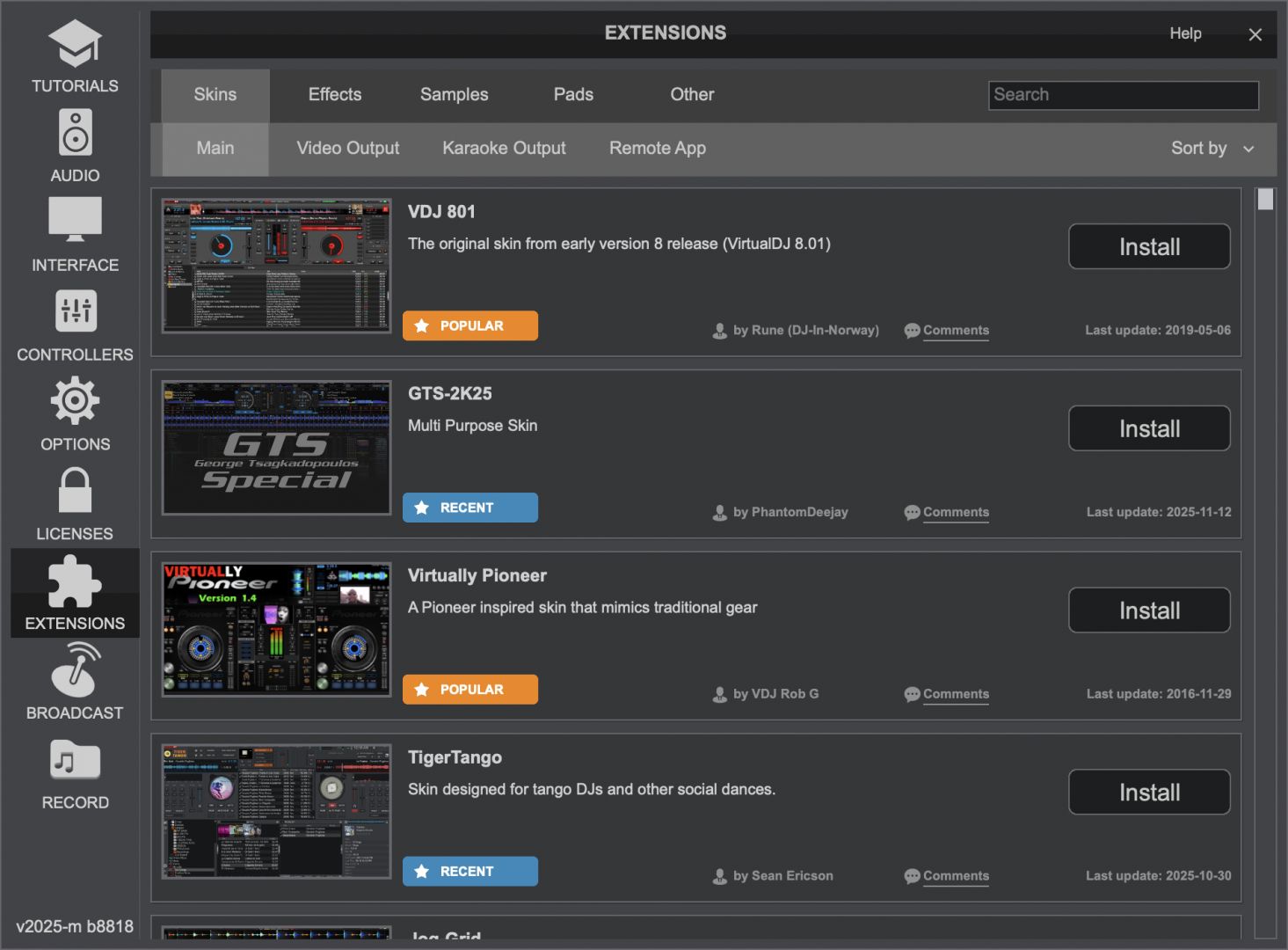Image resolution: width=1288 pixels, height=950 pixels.
Task: Open Comments for GTS-2K25 skin
Action: pyautogui.click(x=955, y=513)
